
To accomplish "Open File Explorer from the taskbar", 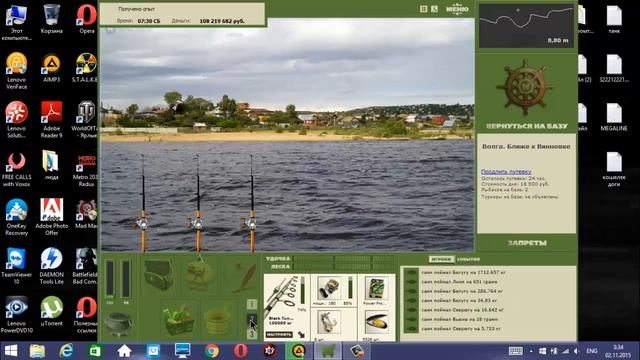I will point(37,351).
